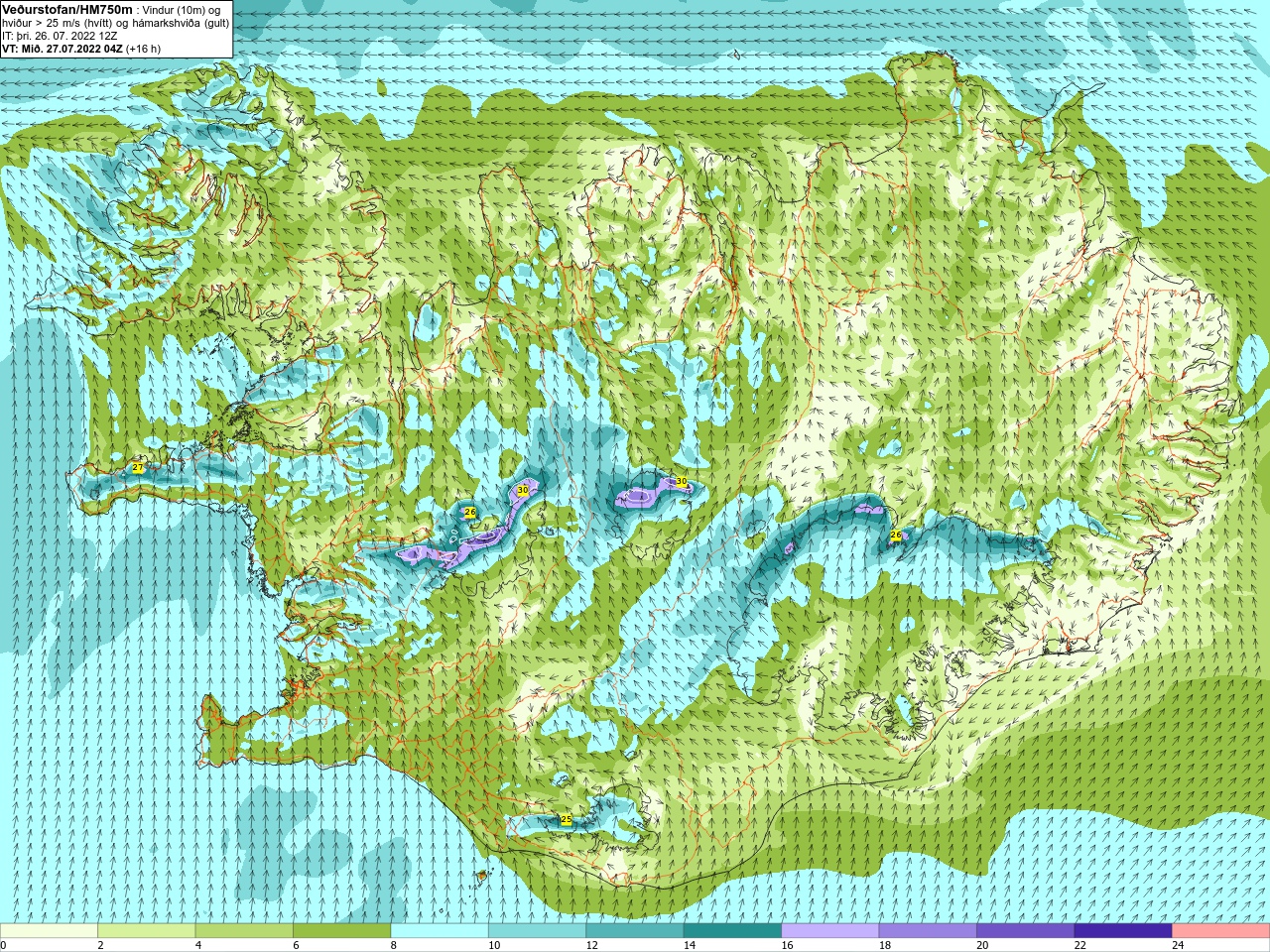
Task: Click the pink above-24 m/s legend swatch
Action: tap(1221, 931)
